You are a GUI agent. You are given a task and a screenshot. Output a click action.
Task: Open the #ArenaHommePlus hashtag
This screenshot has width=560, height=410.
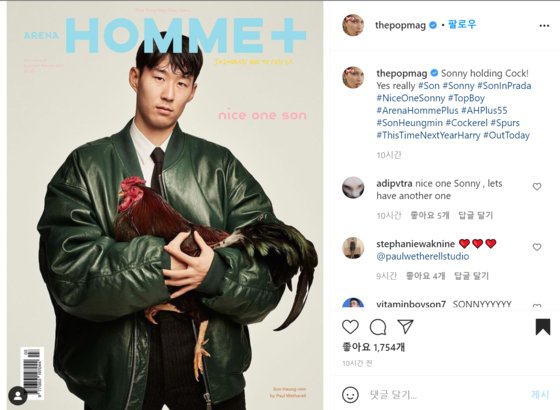point(417,110)
